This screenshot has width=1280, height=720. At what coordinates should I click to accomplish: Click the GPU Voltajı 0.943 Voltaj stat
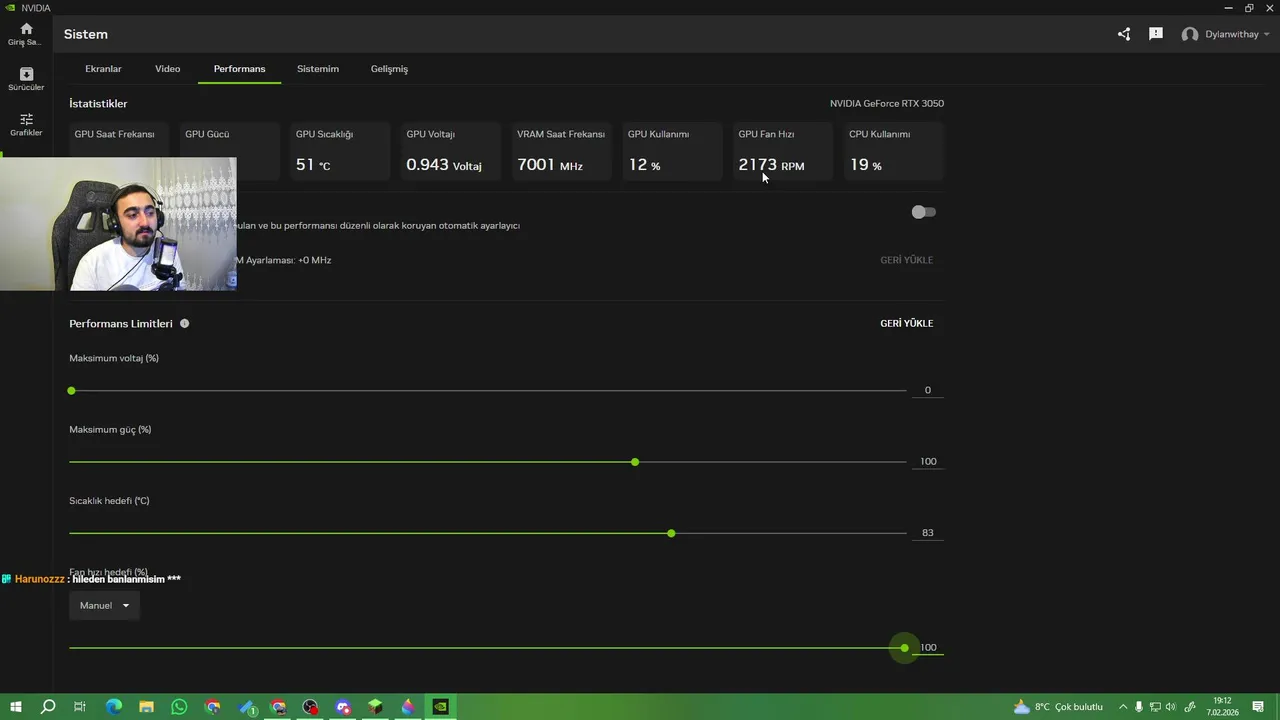(450, 152)
